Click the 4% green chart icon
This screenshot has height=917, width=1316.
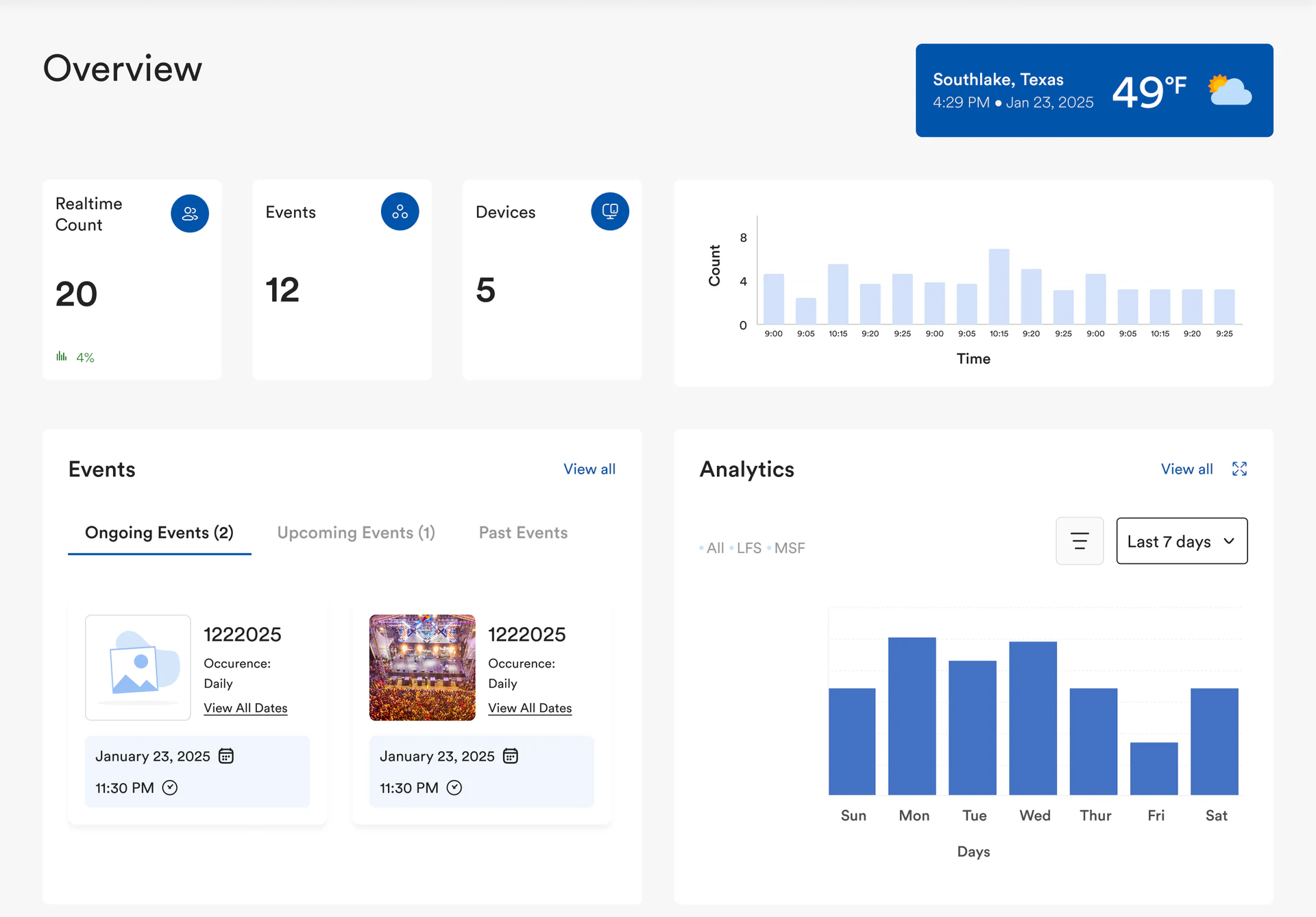[x=62, y=356]
